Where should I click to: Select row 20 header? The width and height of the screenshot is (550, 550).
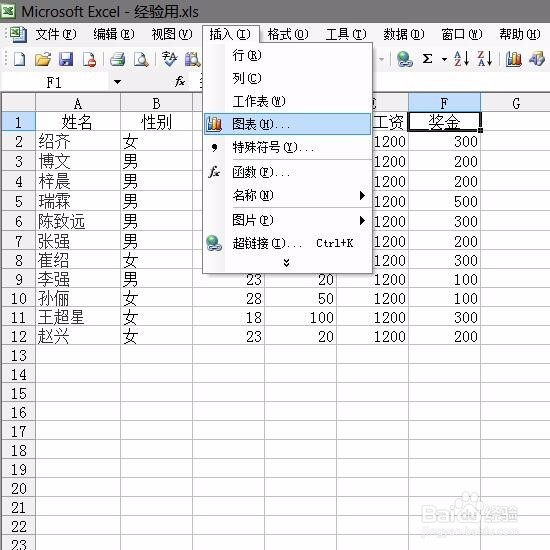click(19, 489)
